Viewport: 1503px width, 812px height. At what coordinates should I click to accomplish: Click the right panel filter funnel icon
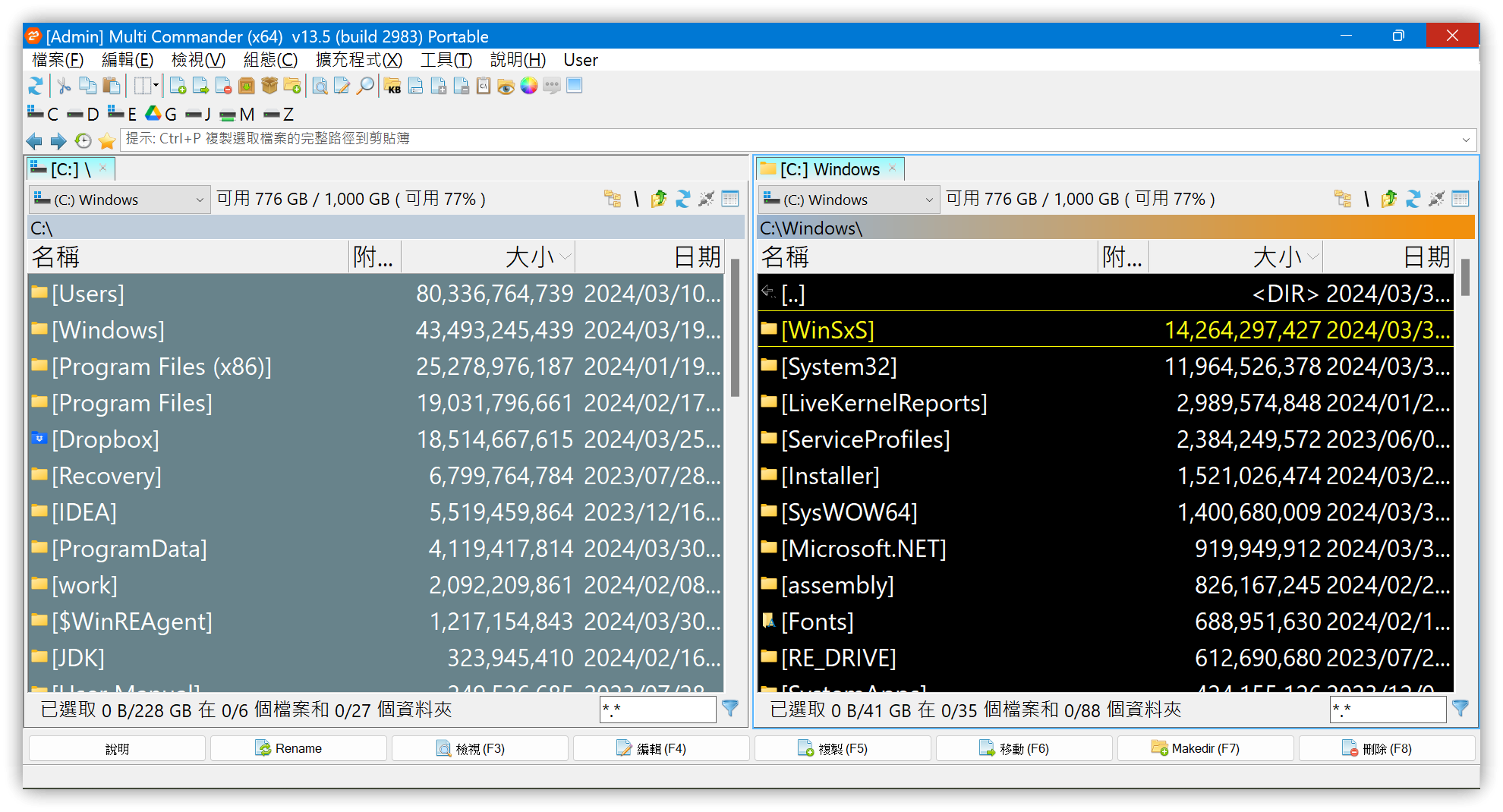(x=1460, y=709)
